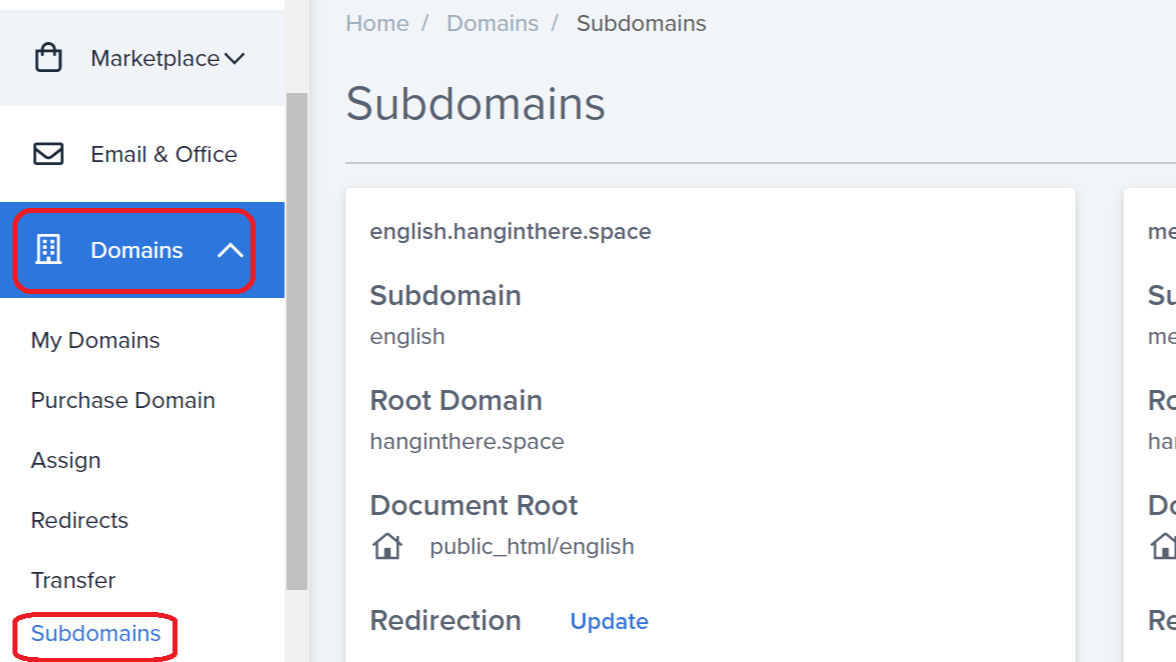The width and height of the screenshot is (1176, 662).
Task: Expand the Marketplace dropdown chevron
Action: [235, 59]
